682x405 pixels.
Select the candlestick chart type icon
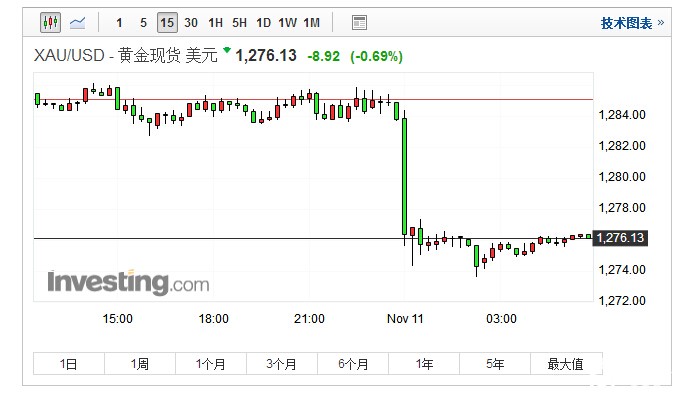coord(50,22)
